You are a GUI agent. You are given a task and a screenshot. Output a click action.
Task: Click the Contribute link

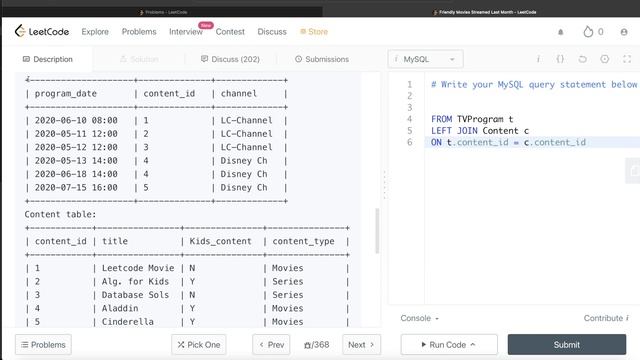click(606, 318)
